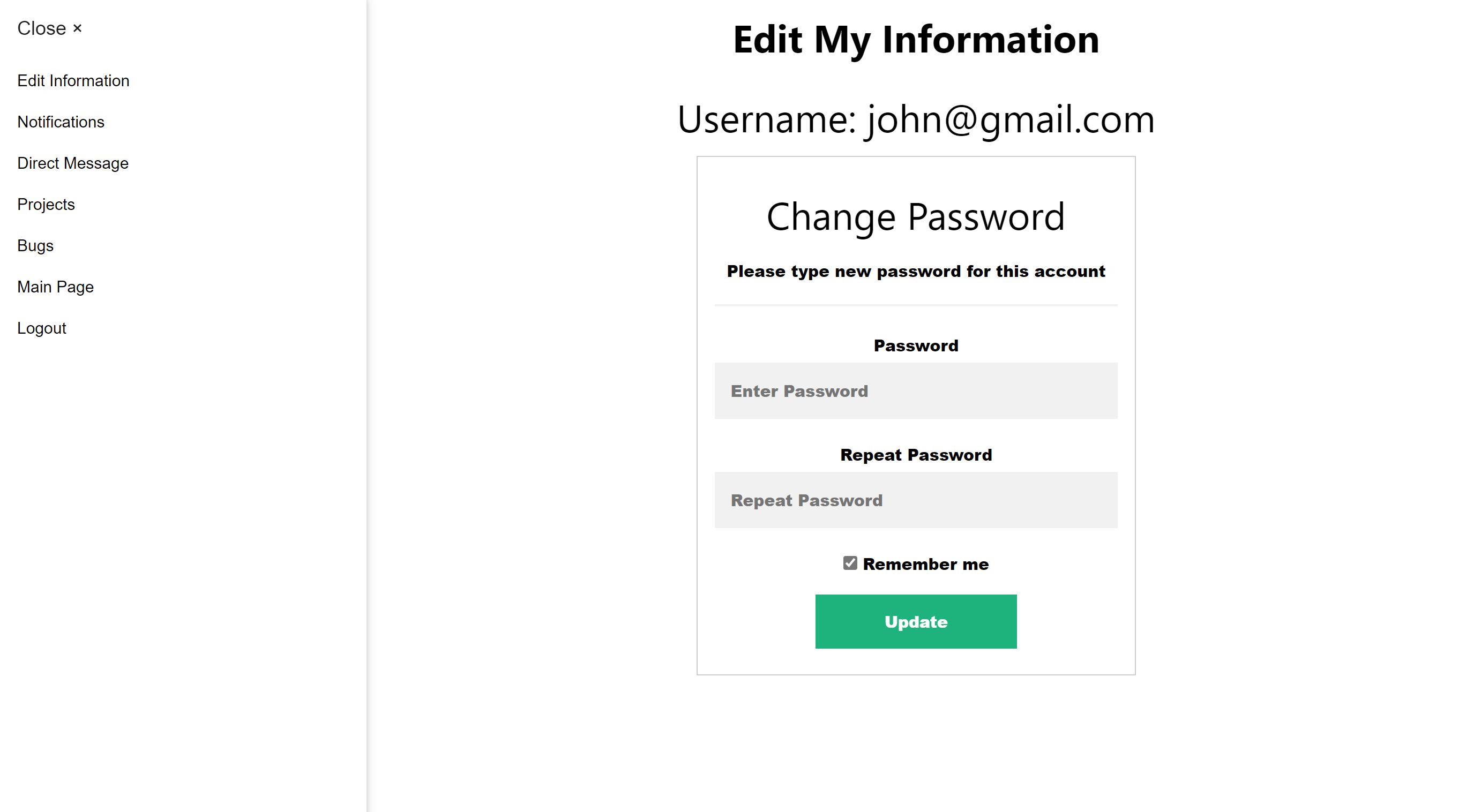This screenshot has width=1466, height=812.
Task: Navigate to Projects in sidebar
Action: pyautogui.click(x=46, y=204)
